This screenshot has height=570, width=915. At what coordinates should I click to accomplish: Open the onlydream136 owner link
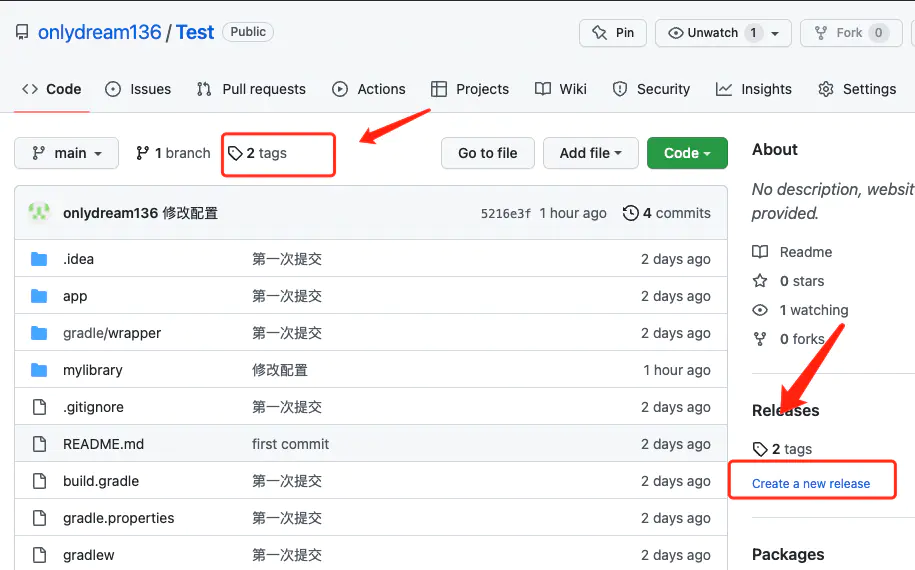click(x=99, y=32)
